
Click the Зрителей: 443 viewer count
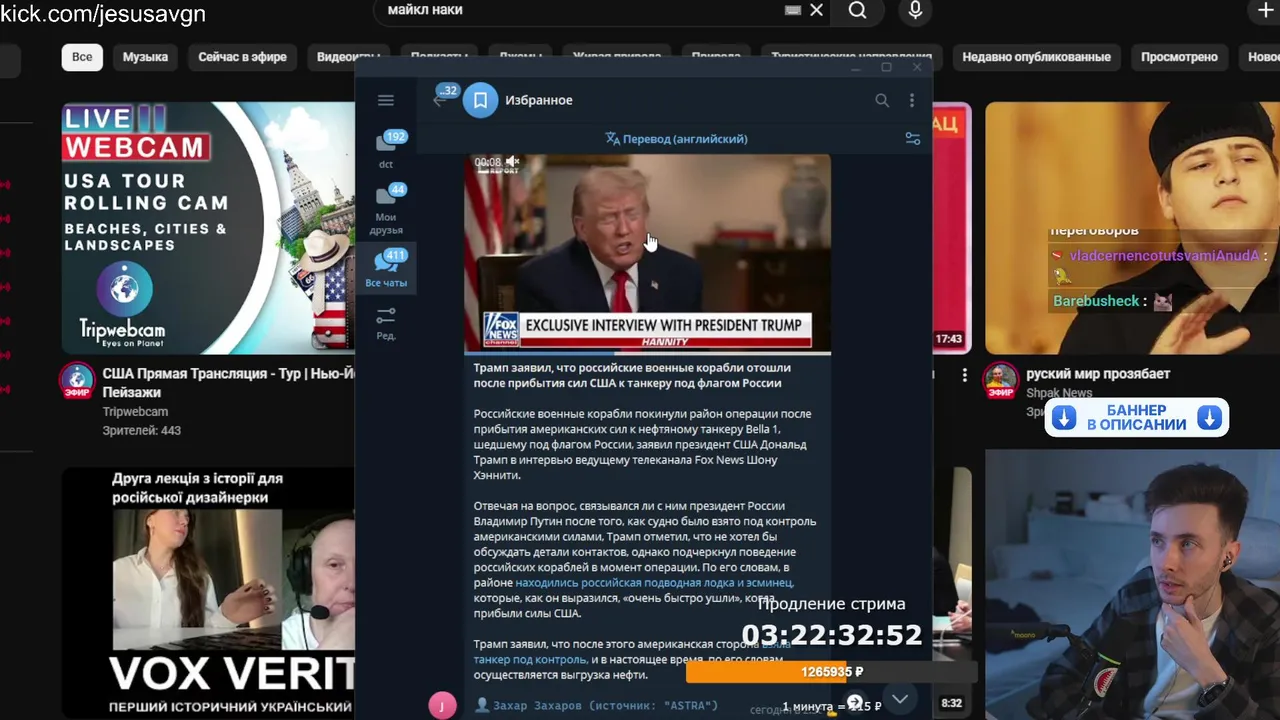coord(141,430)
